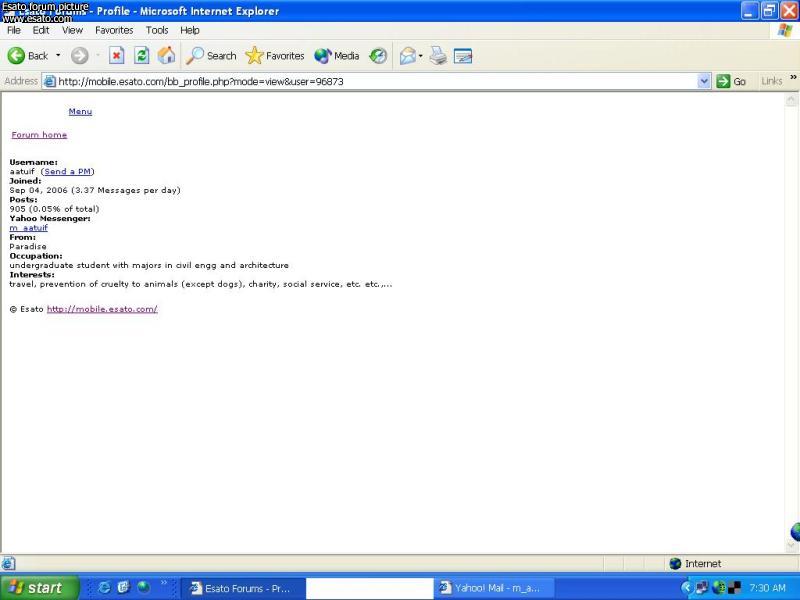Viewport: 800px width, 600px height.
Task: Open the View menu
Action: [72, 30]
